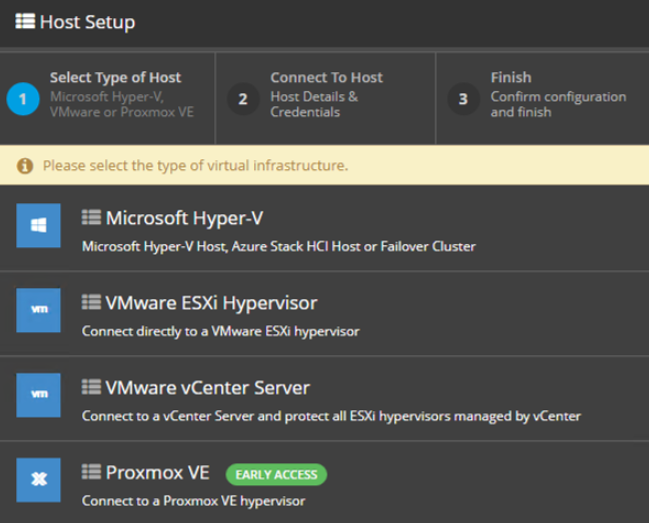Select step 1 number circle
Viewport: 649px width, 523px height.
point(23,99)
